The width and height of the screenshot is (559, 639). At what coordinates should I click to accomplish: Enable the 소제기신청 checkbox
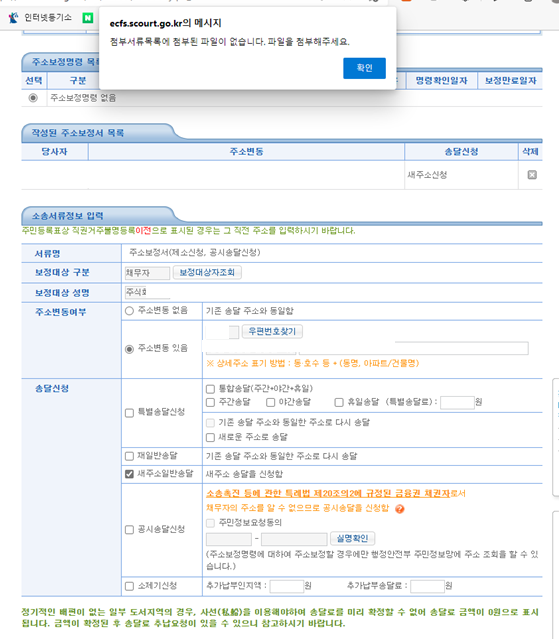pyautogui.click(x=129, y=586)
